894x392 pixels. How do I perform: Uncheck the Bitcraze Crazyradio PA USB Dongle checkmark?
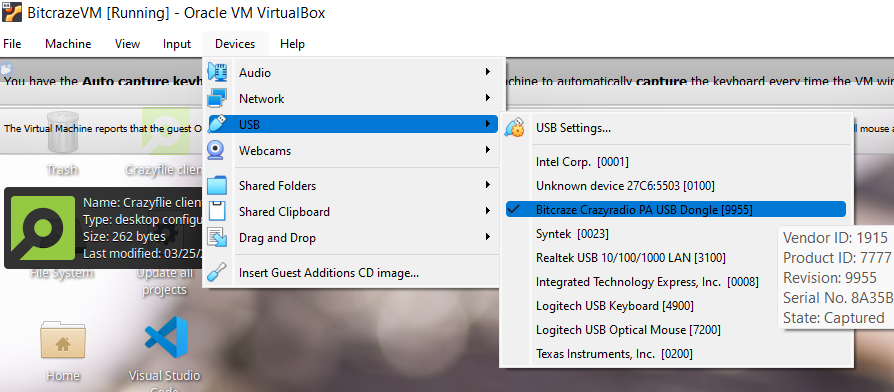(514, 210)
